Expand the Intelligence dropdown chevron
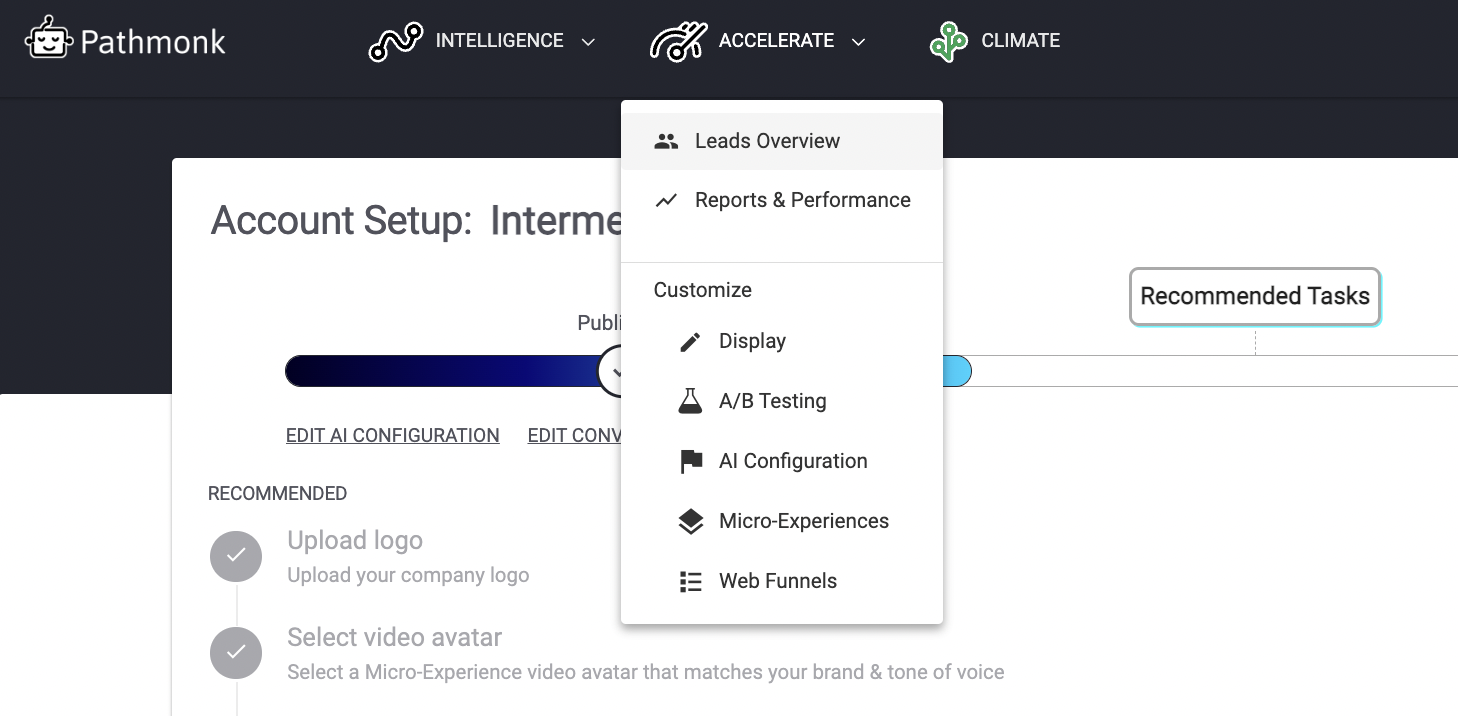This screenshot has width=1458, height=716. coord(589,42)
